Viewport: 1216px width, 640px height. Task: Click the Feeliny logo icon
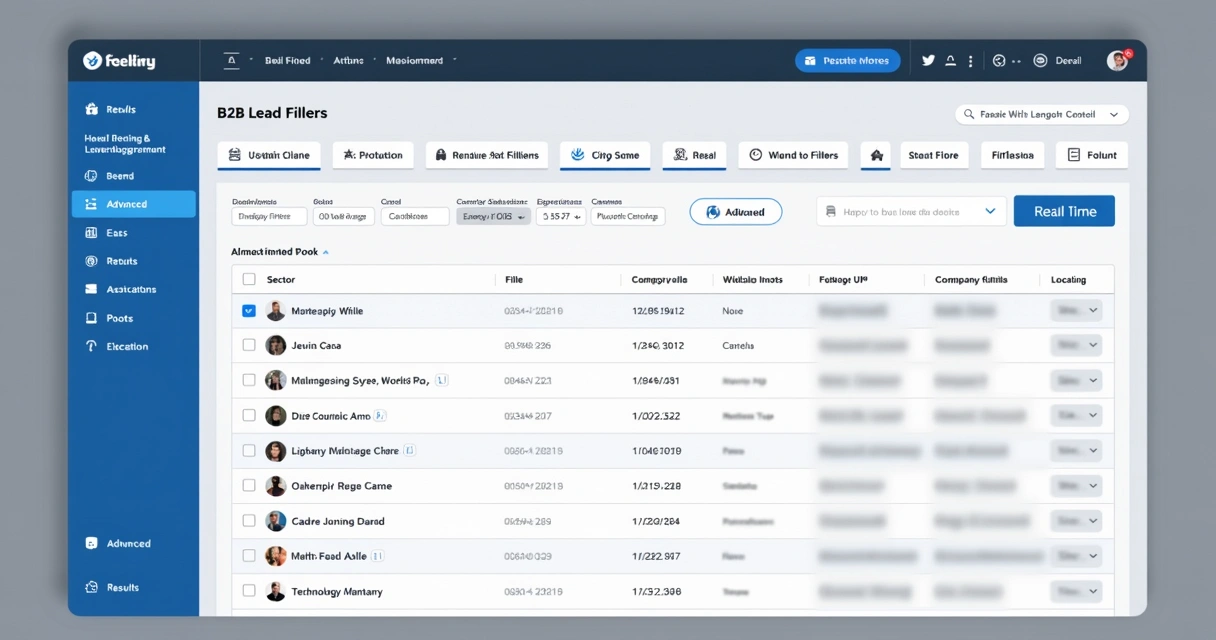pyautogui.click(x=93, y=61)
